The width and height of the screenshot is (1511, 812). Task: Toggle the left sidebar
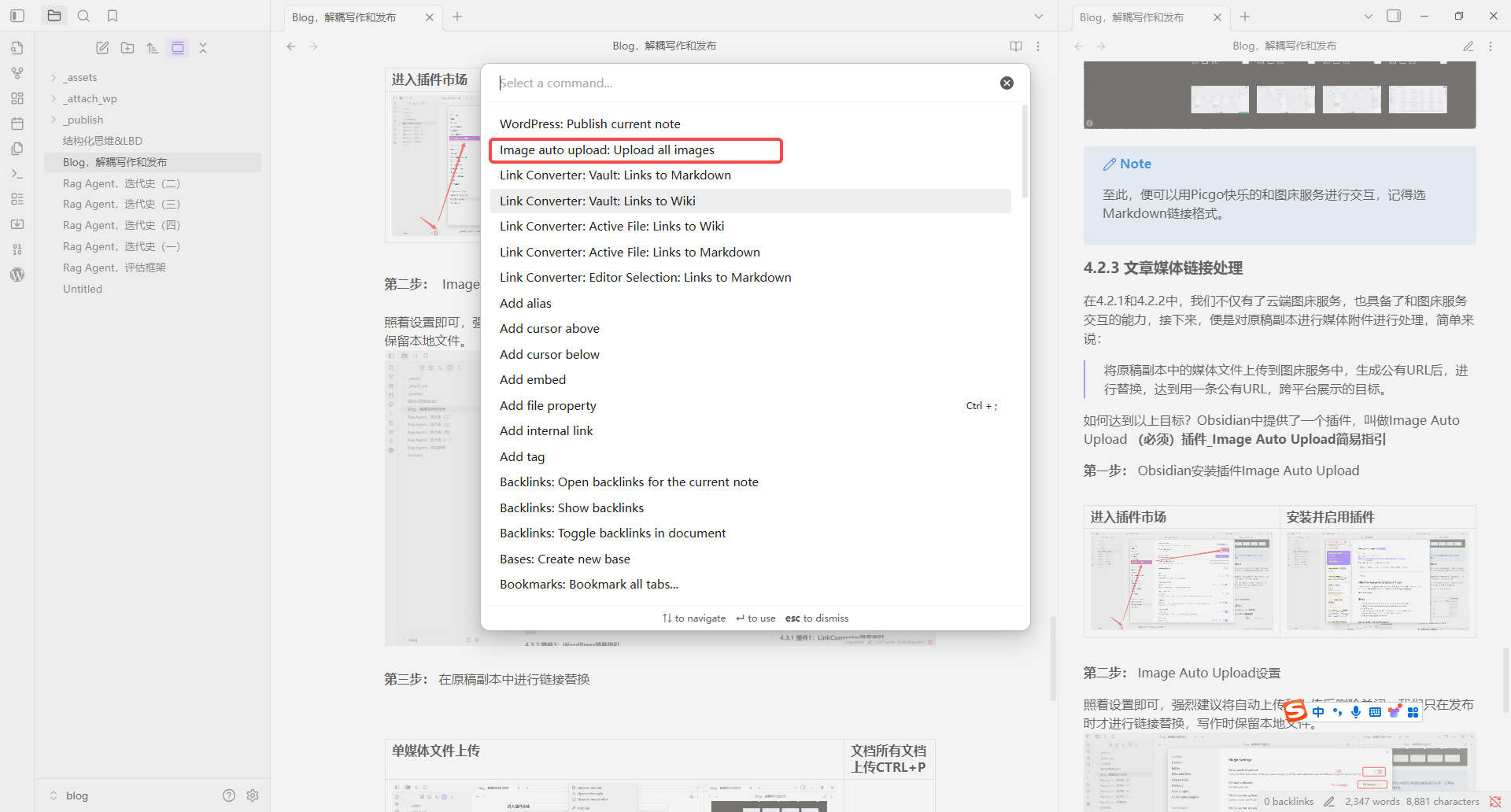17,16
